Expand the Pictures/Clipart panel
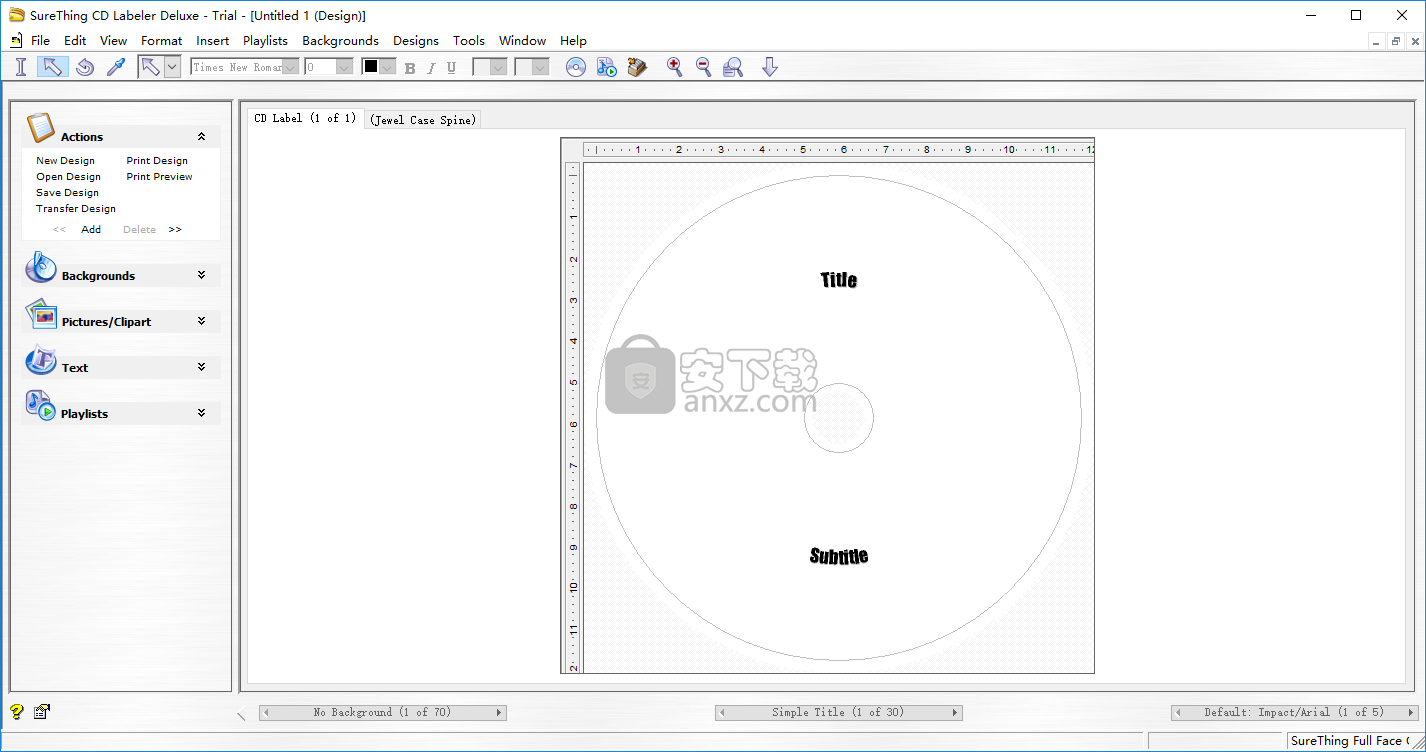The height and width of the screenshot is (752, 1426). pyautogui.click(x=201, y=321)
